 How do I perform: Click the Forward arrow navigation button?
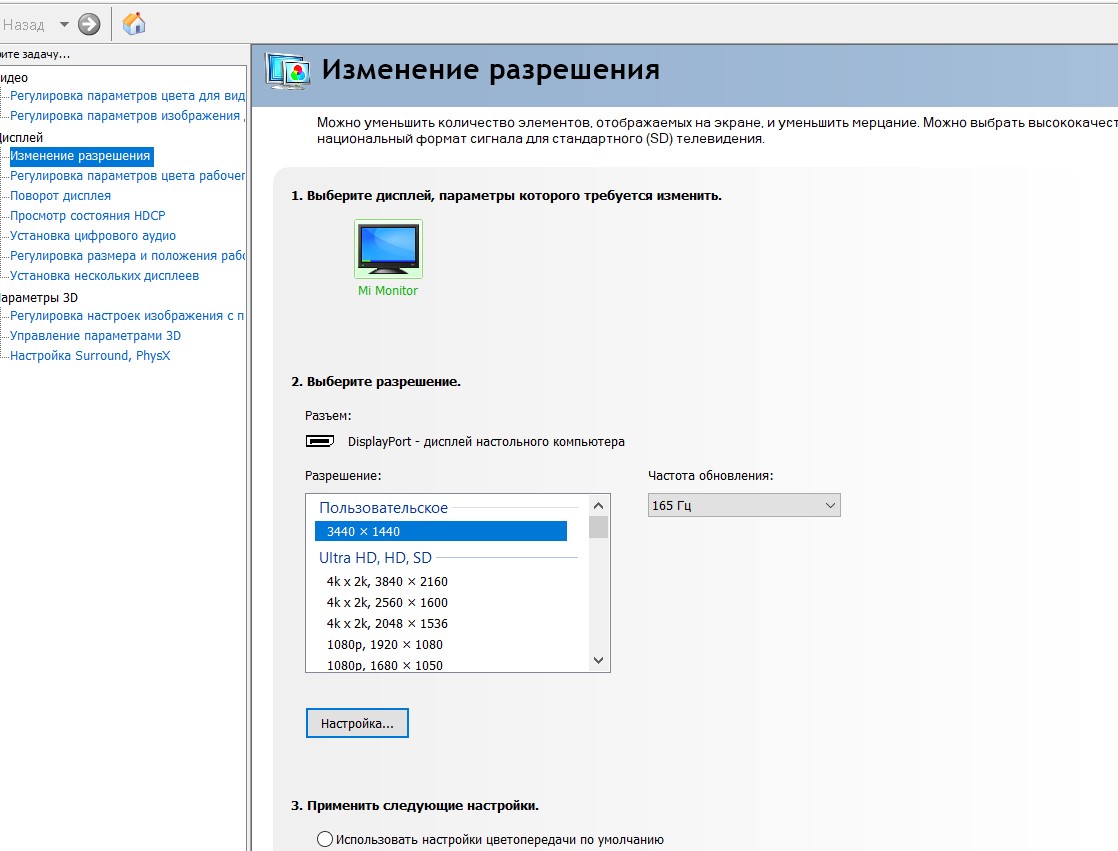89,24
